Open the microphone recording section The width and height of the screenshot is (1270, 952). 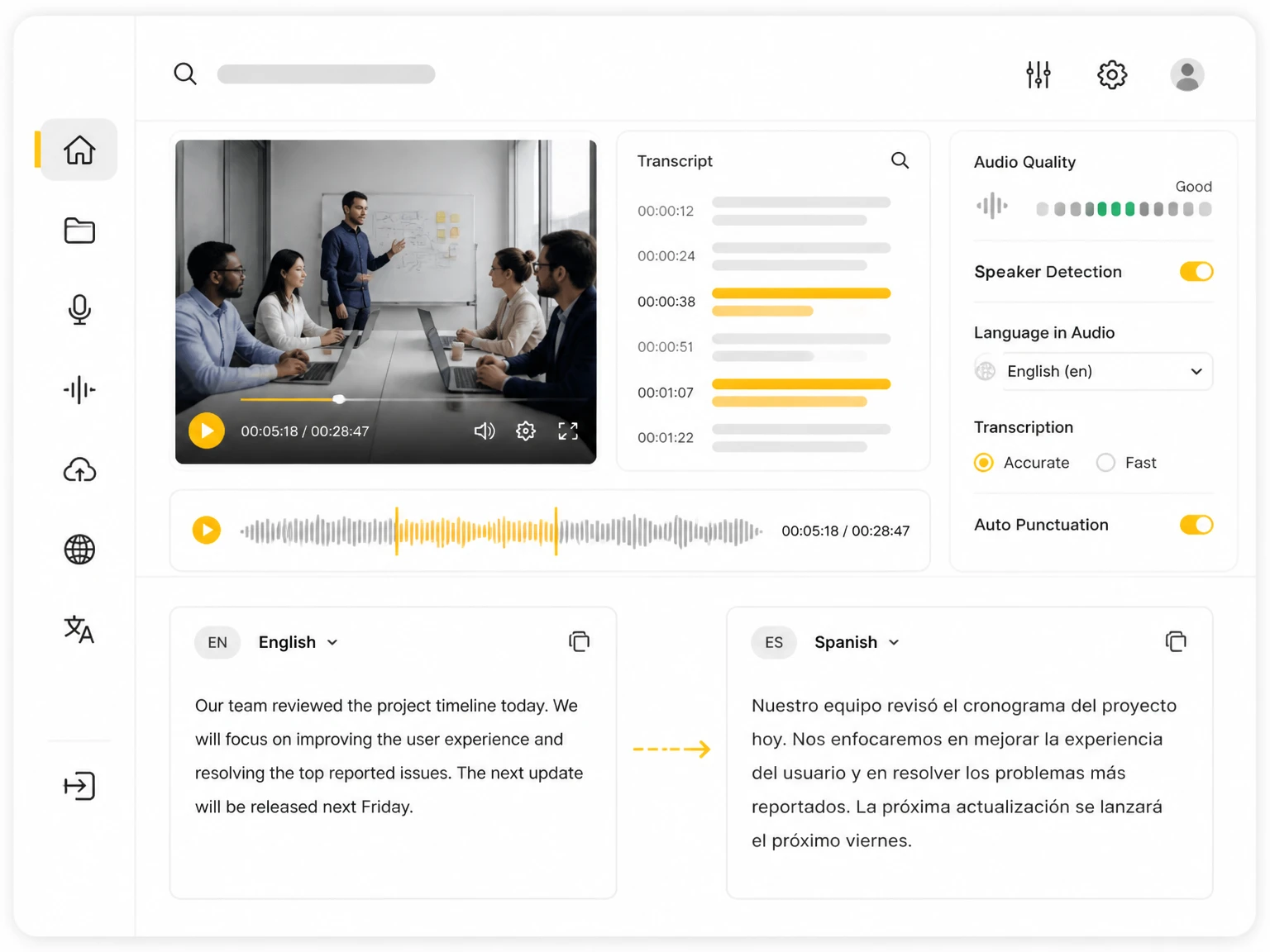79,309
